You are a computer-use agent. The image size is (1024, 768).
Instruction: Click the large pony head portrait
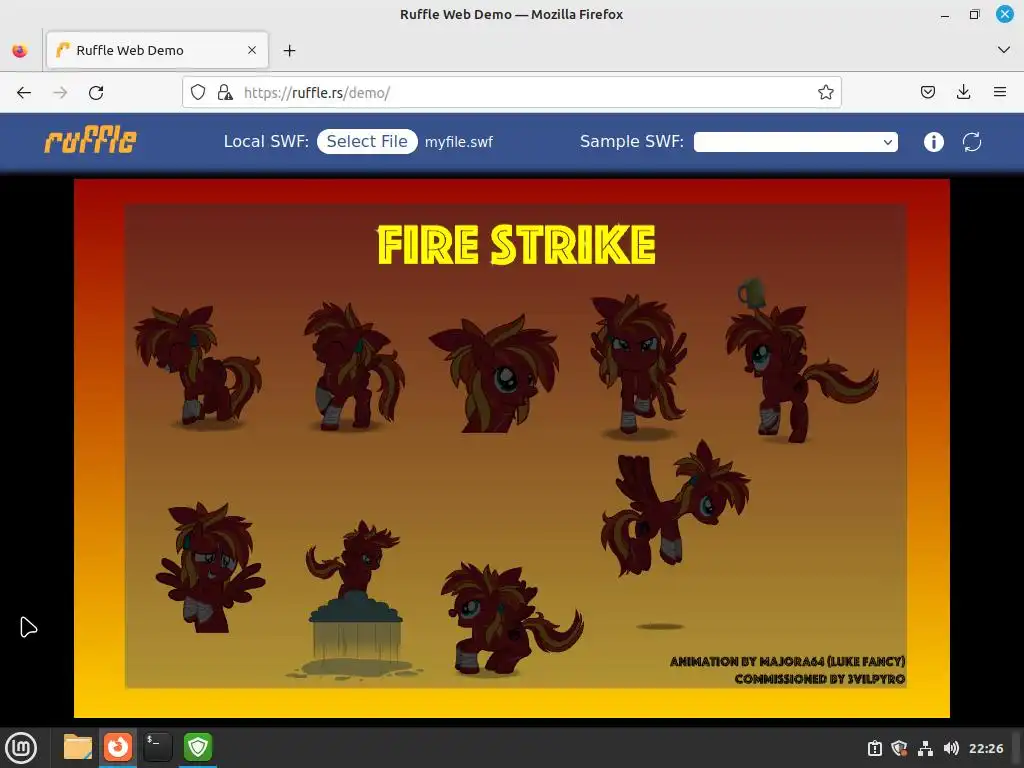point(494,376)
